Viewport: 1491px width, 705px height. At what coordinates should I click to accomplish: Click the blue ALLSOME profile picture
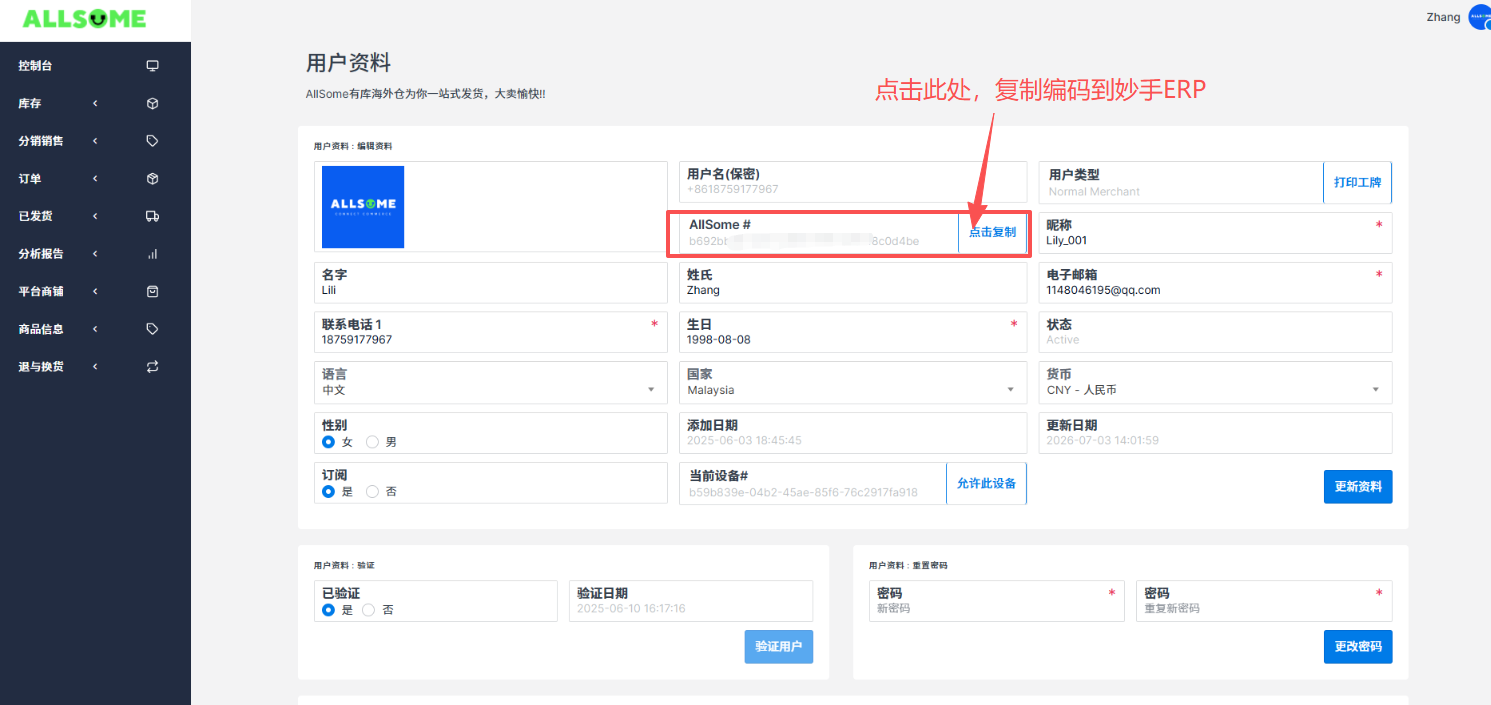coord(363,207)
